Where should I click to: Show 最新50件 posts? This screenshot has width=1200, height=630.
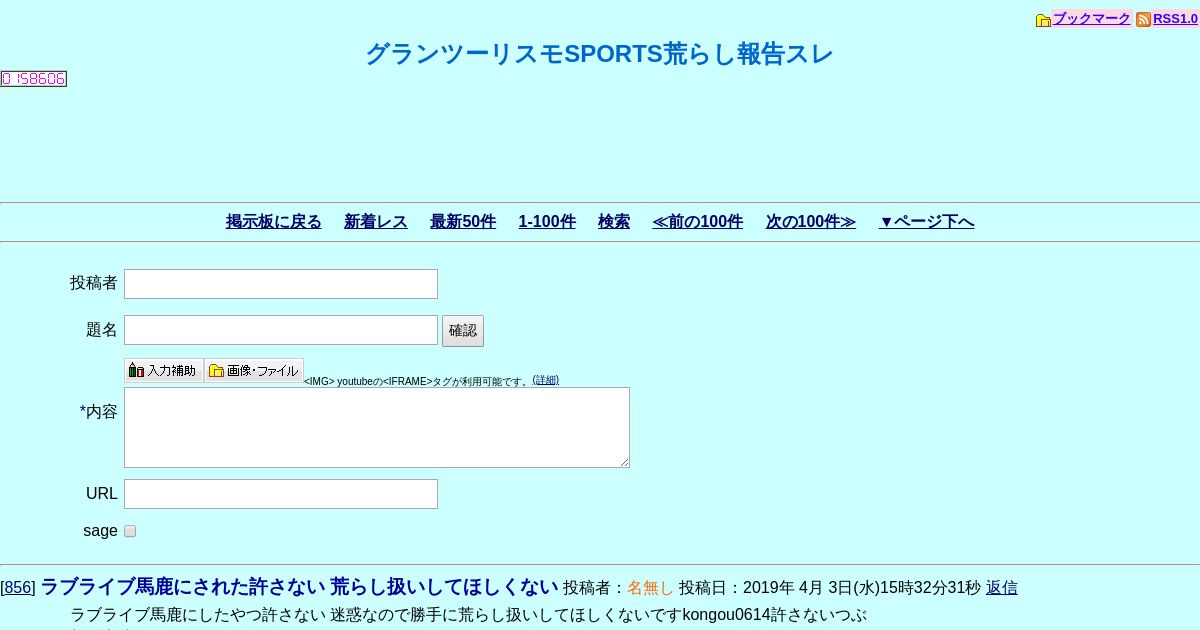pos(463,222)
